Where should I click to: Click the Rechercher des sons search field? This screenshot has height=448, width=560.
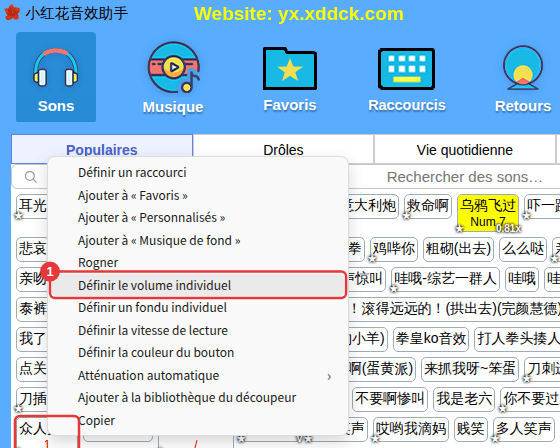(x=465, y=177)
